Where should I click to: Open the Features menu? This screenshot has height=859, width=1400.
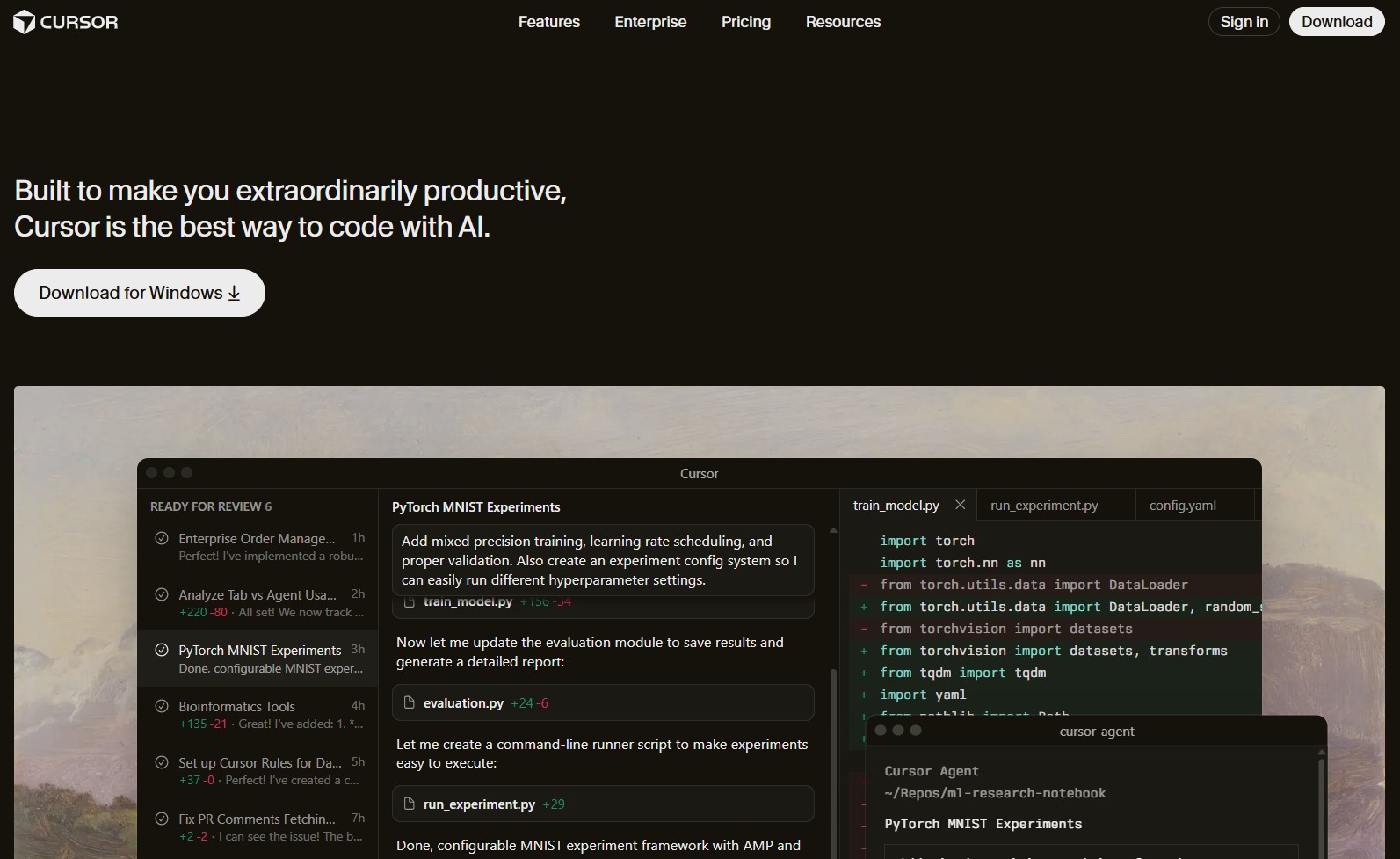(x=549, y=22)
